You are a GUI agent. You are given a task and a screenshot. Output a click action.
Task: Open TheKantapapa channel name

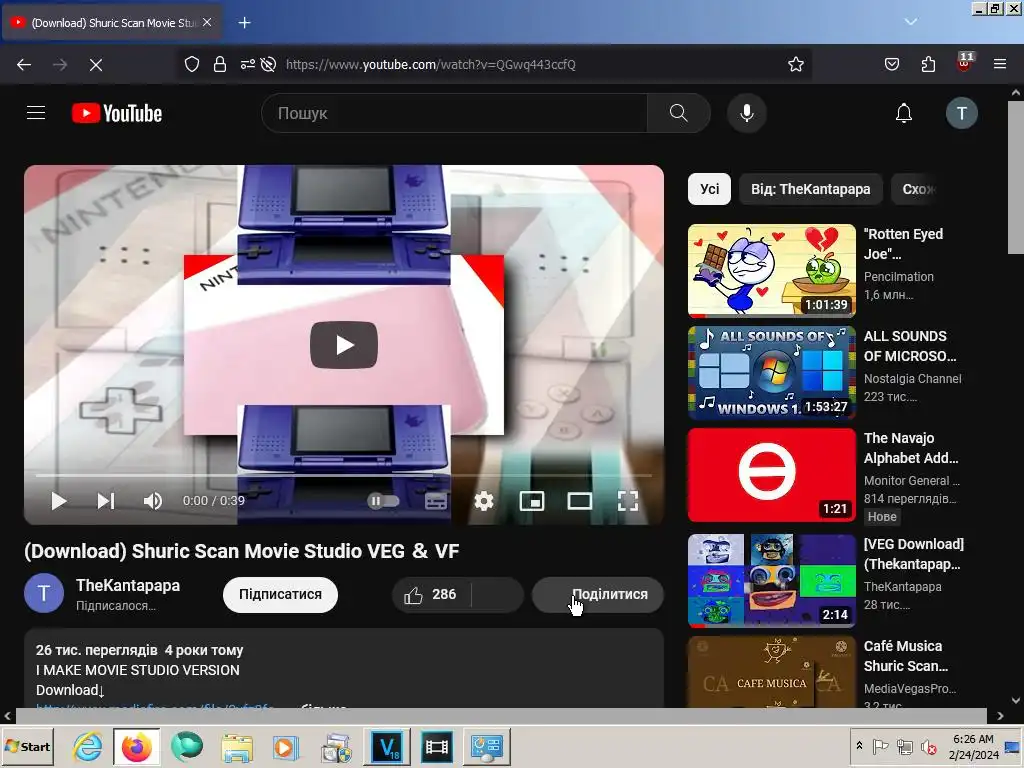pyautogui.click(x=128, y=585)
